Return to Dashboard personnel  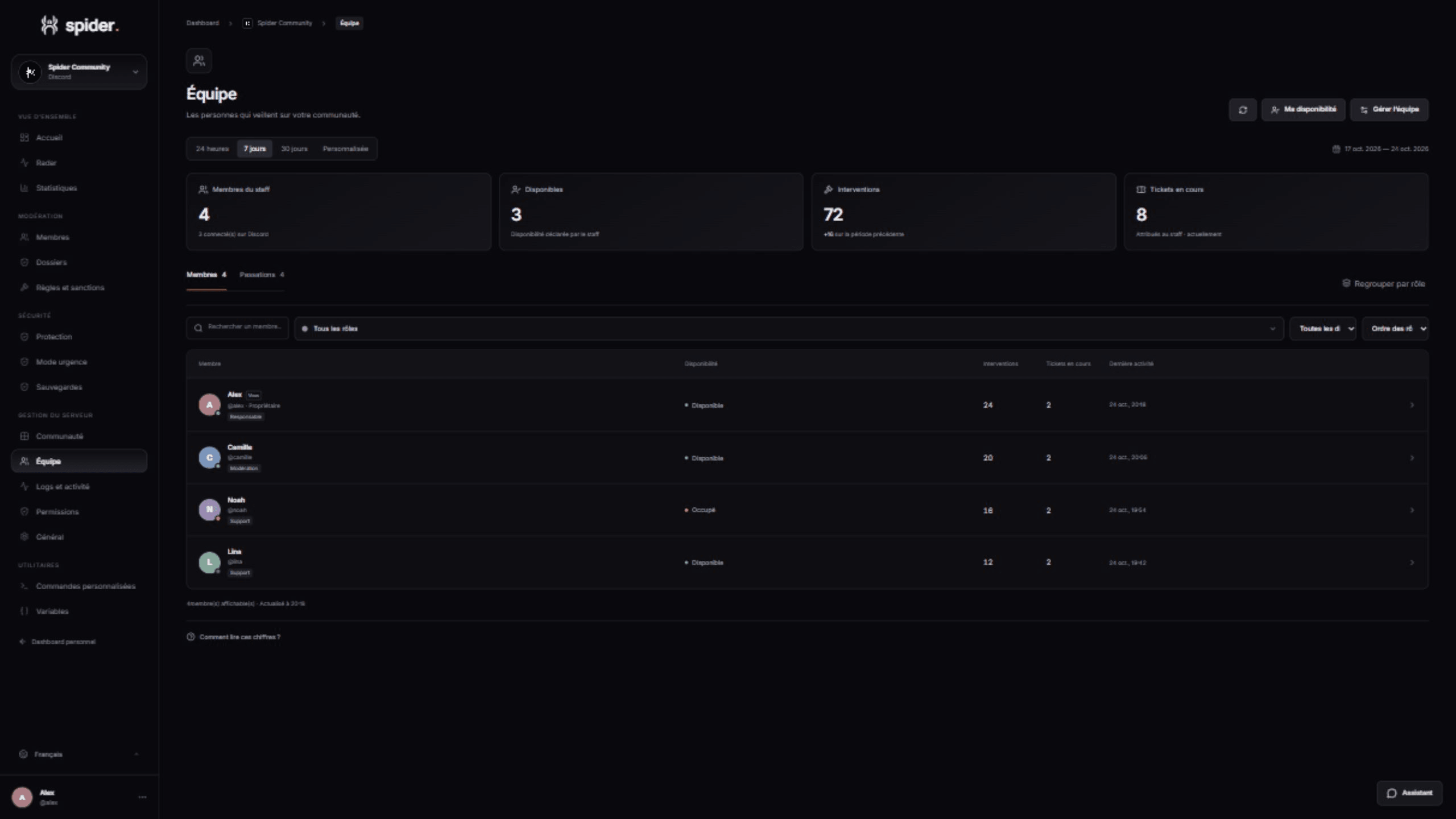[x=57, y=642]
